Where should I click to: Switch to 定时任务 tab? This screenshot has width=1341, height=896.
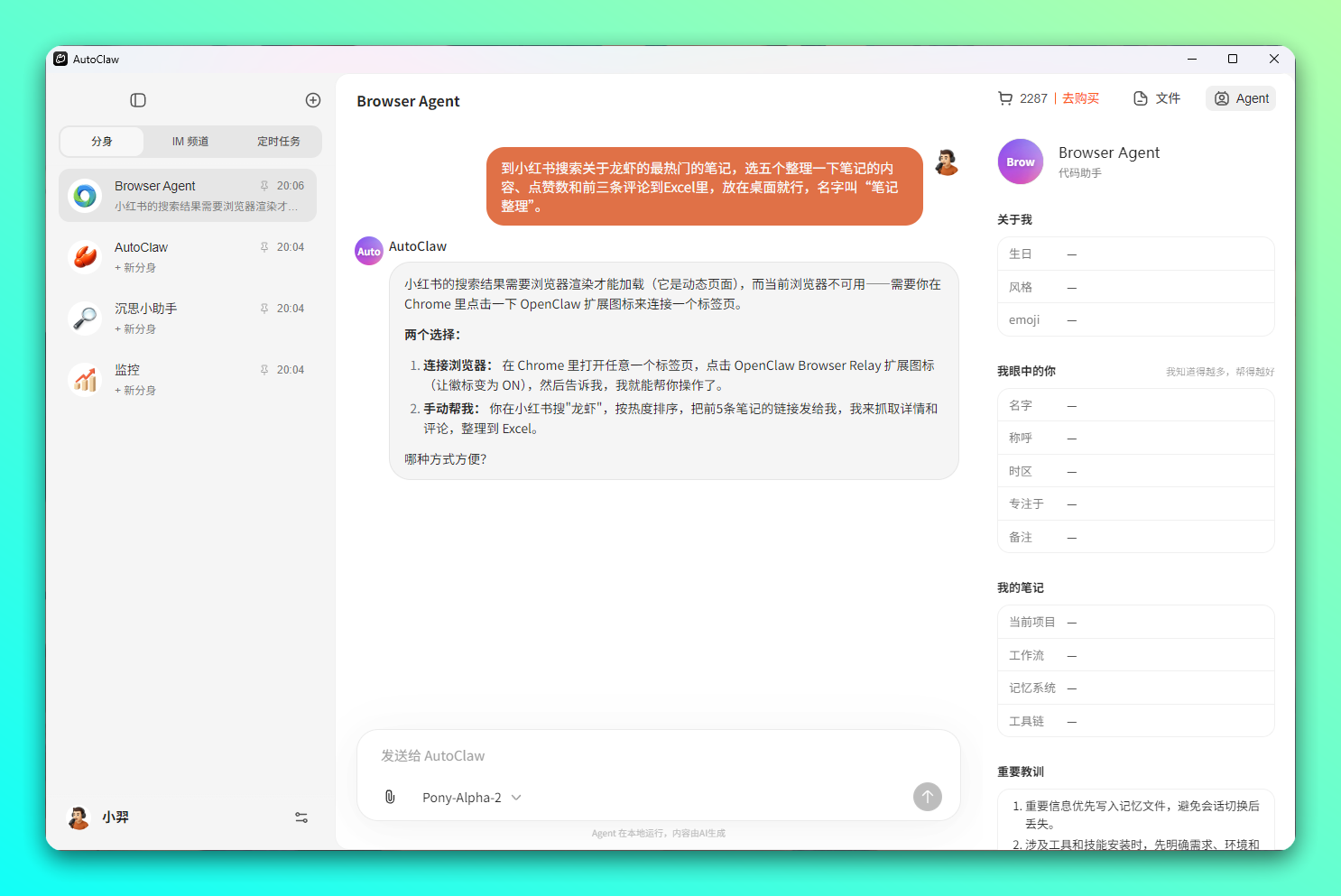[x=279, y=142]
